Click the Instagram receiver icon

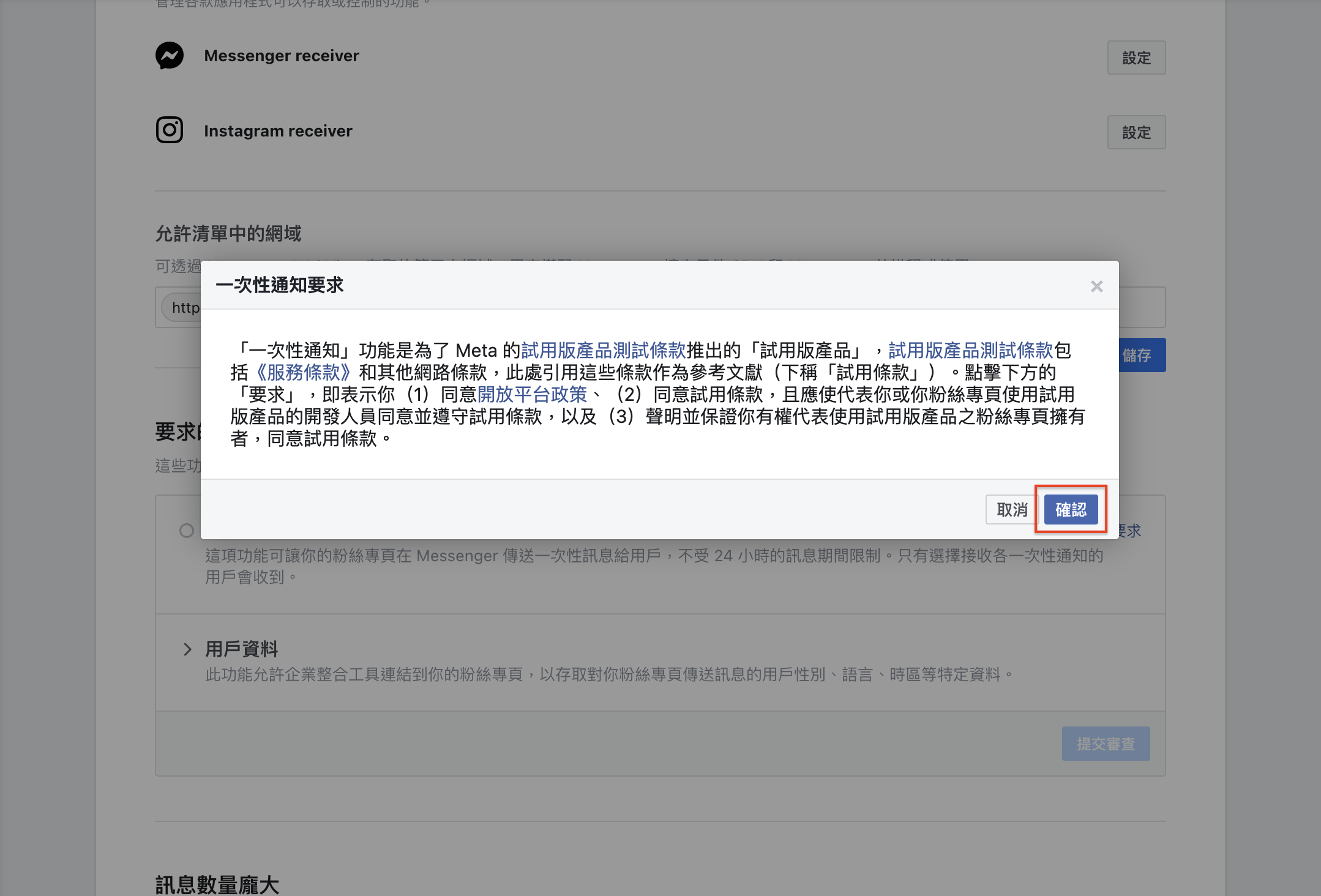[x=170, y=130]
